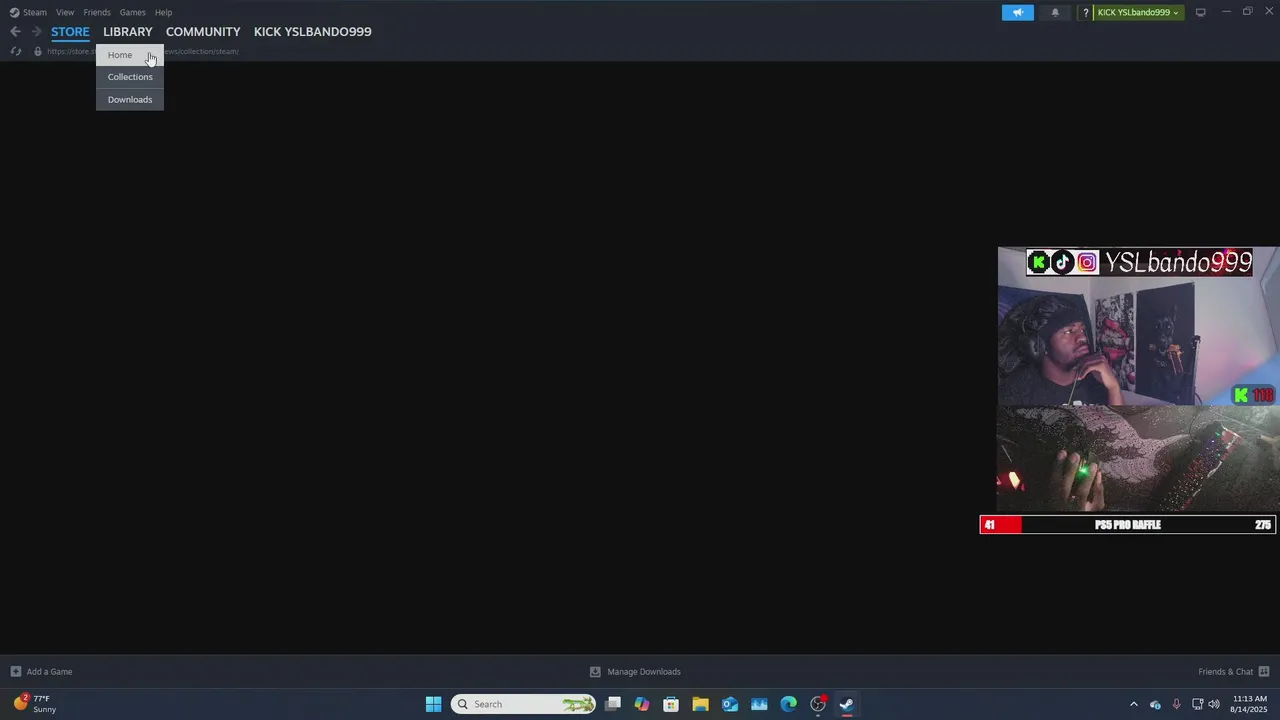Open notifications bell
1280x720 pixels.
point(1055,12)
